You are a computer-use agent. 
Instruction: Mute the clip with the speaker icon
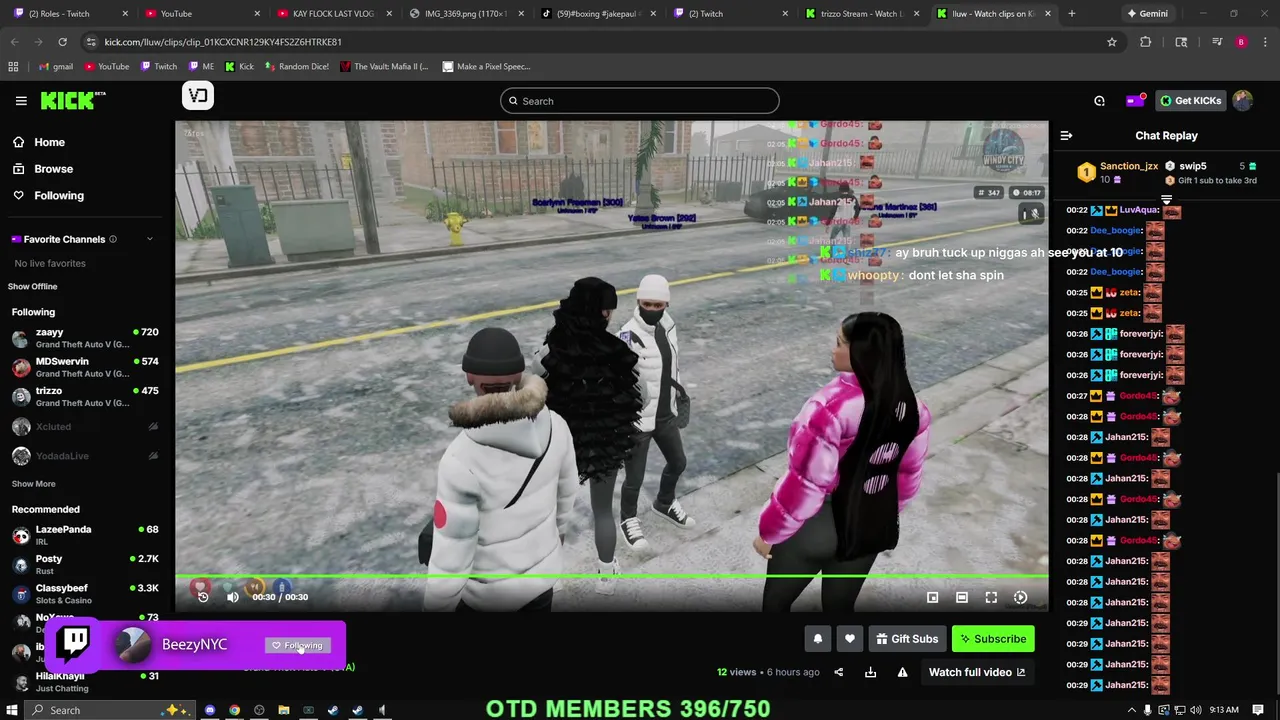click(232, 597)
